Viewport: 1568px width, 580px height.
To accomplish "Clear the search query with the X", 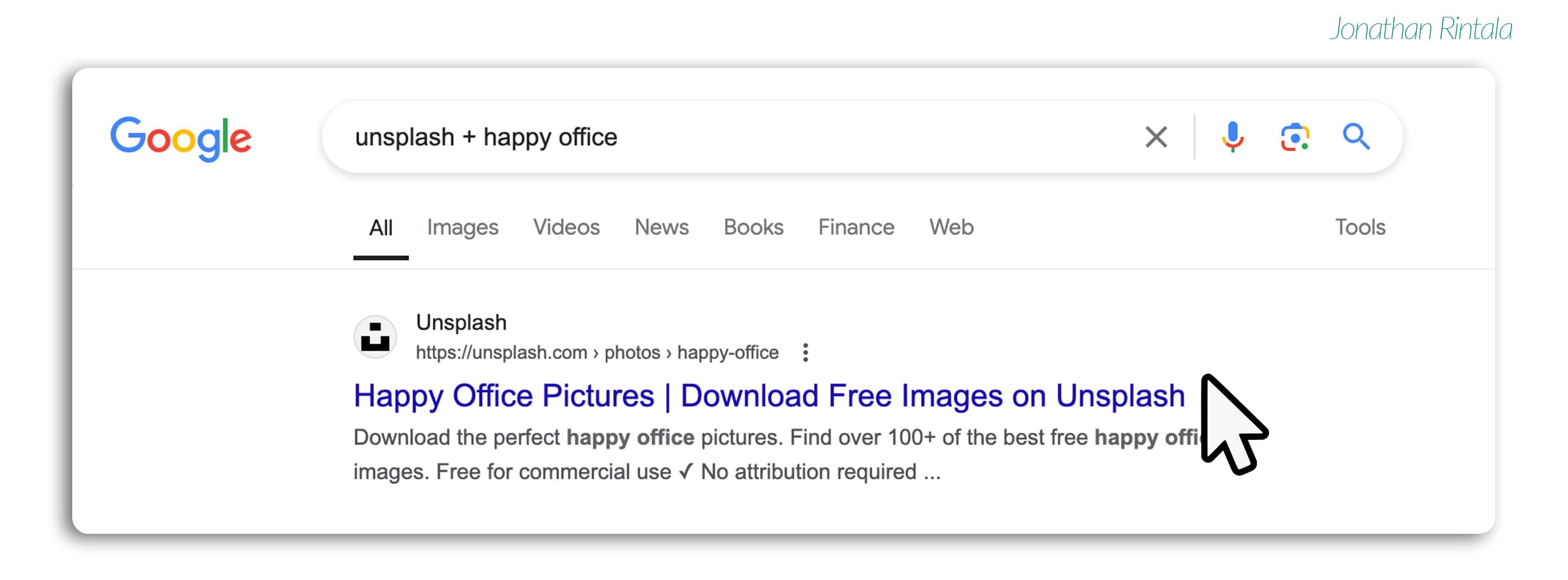I will [x=1155, y=137].
